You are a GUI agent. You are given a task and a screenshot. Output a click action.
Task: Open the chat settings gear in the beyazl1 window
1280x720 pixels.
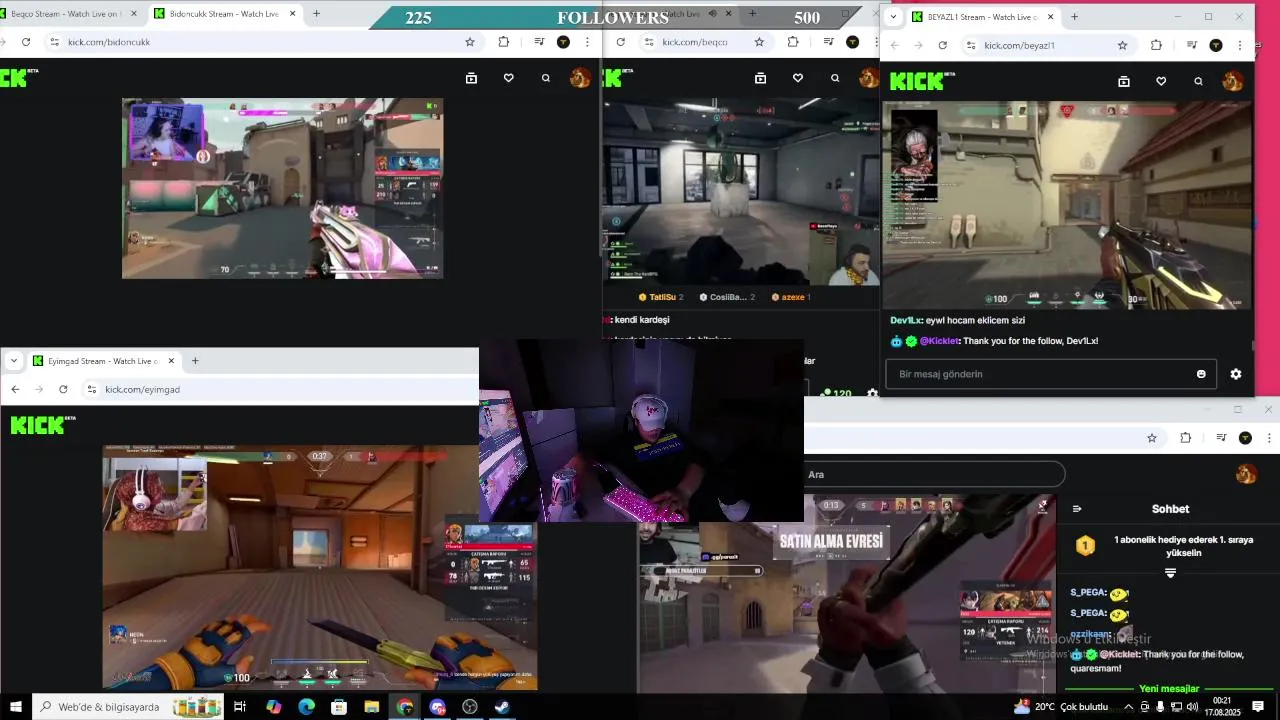point(1236,374)
